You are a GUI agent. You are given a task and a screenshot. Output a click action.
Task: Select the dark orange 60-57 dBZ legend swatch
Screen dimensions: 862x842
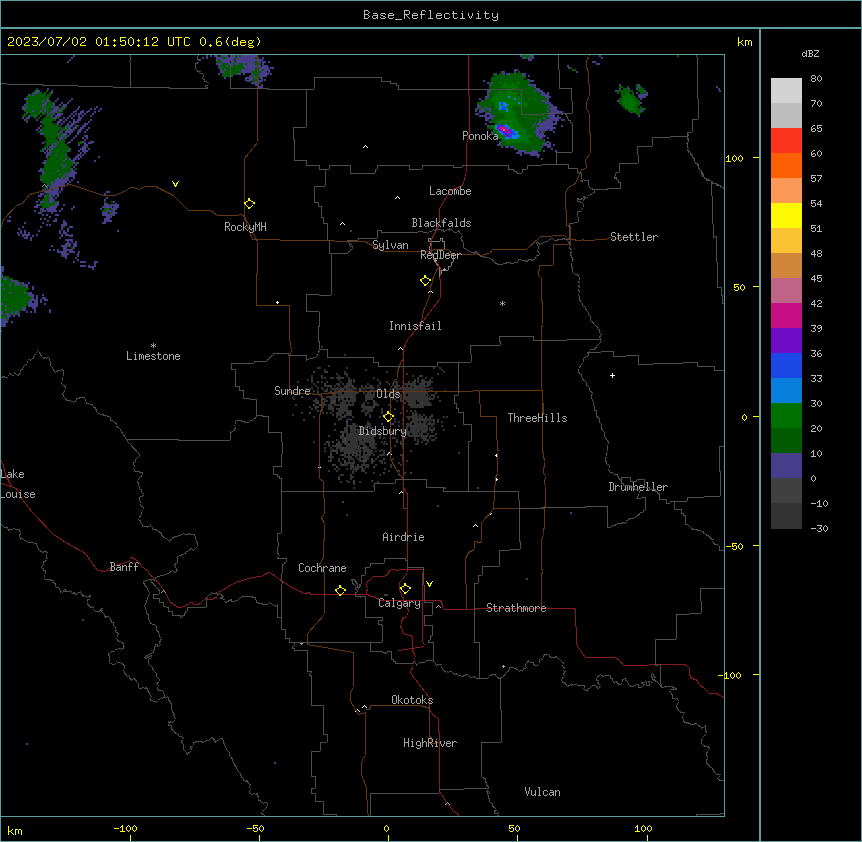786,166
